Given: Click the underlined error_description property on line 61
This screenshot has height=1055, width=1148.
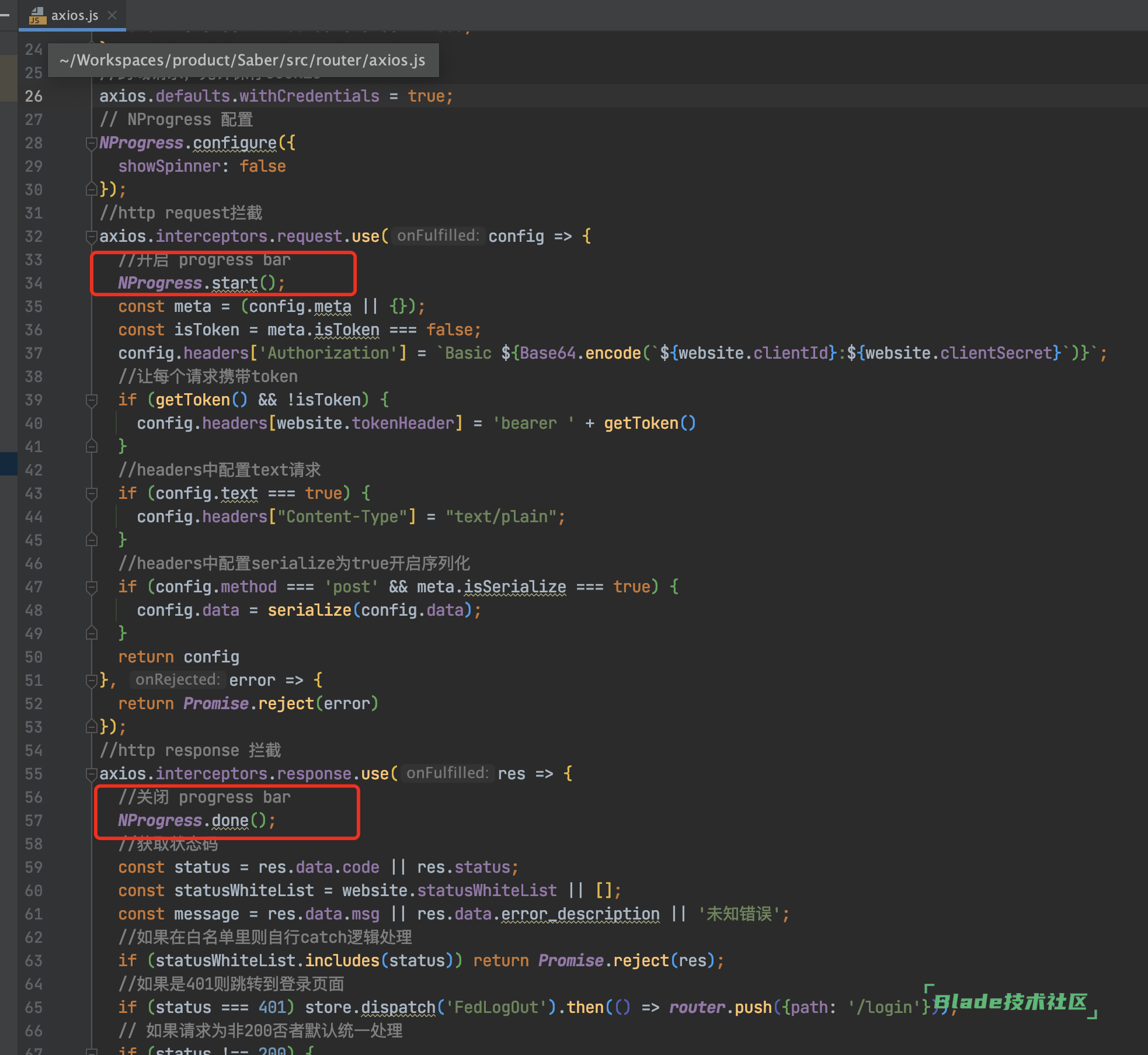Looking at the screenshot, I should pos(580,914).
